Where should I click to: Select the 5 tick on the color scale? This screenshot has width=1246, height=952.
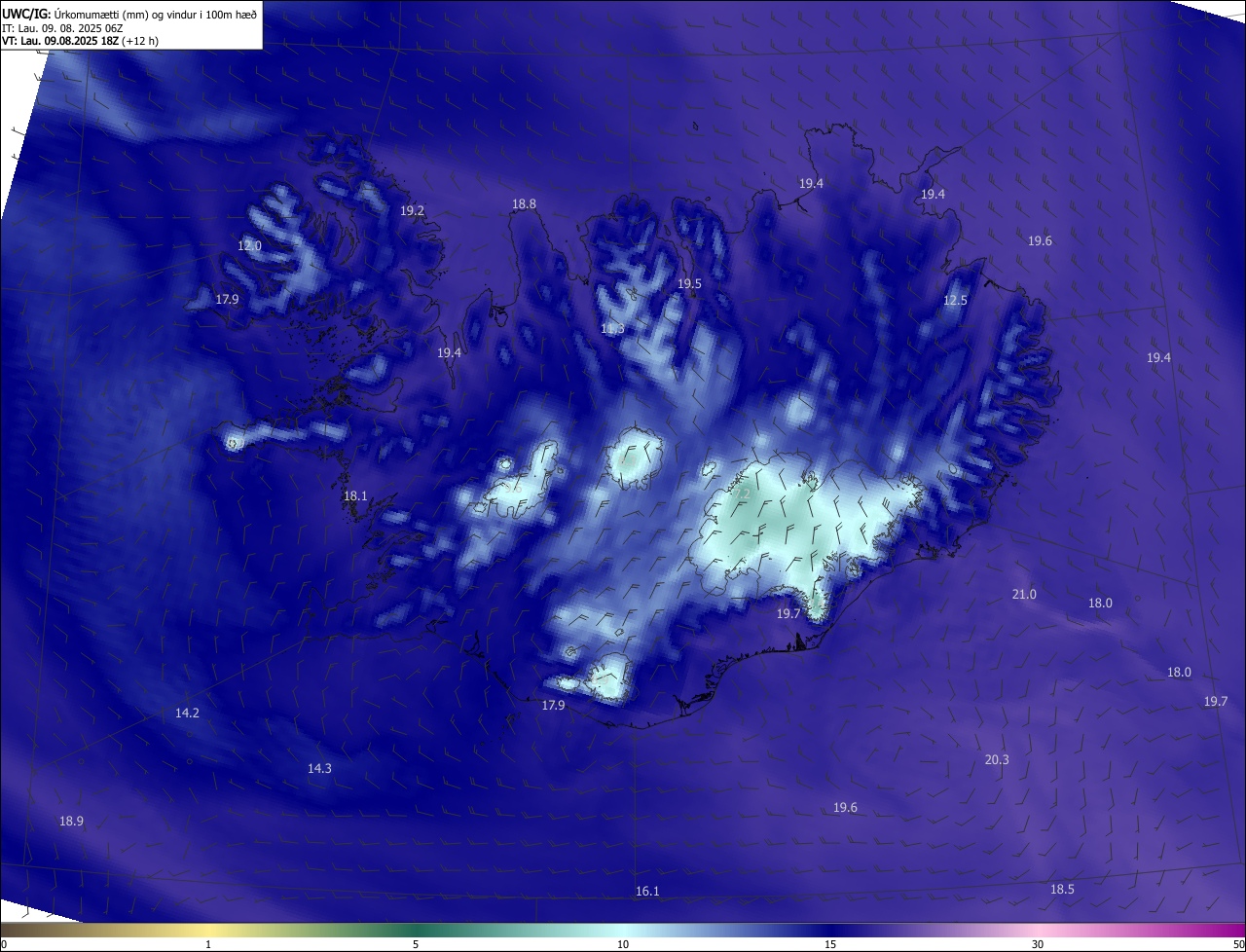[x=416, y=944]
